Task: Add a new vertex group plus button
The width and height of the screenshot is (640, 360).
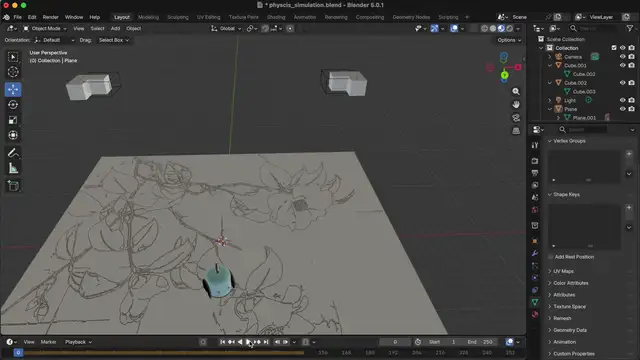Action: click(x=629, y=154)
